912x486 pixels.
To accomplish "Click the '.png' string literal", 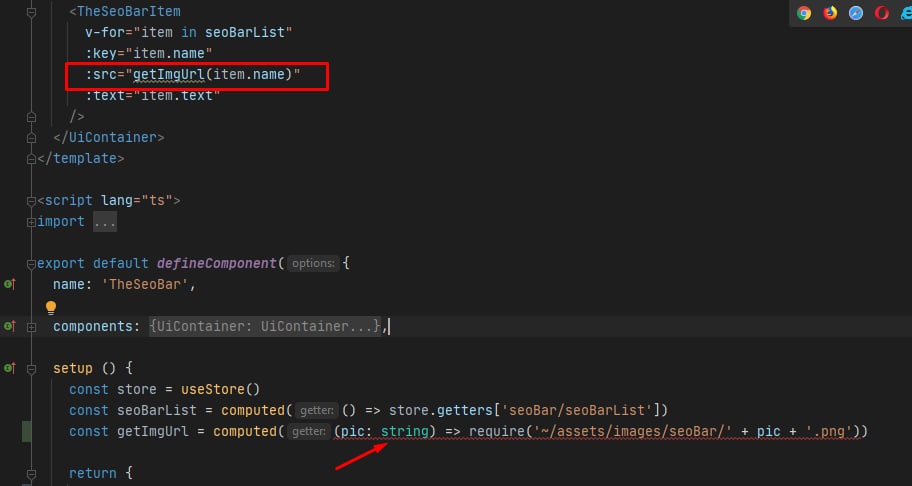I will tap(828, 431).
